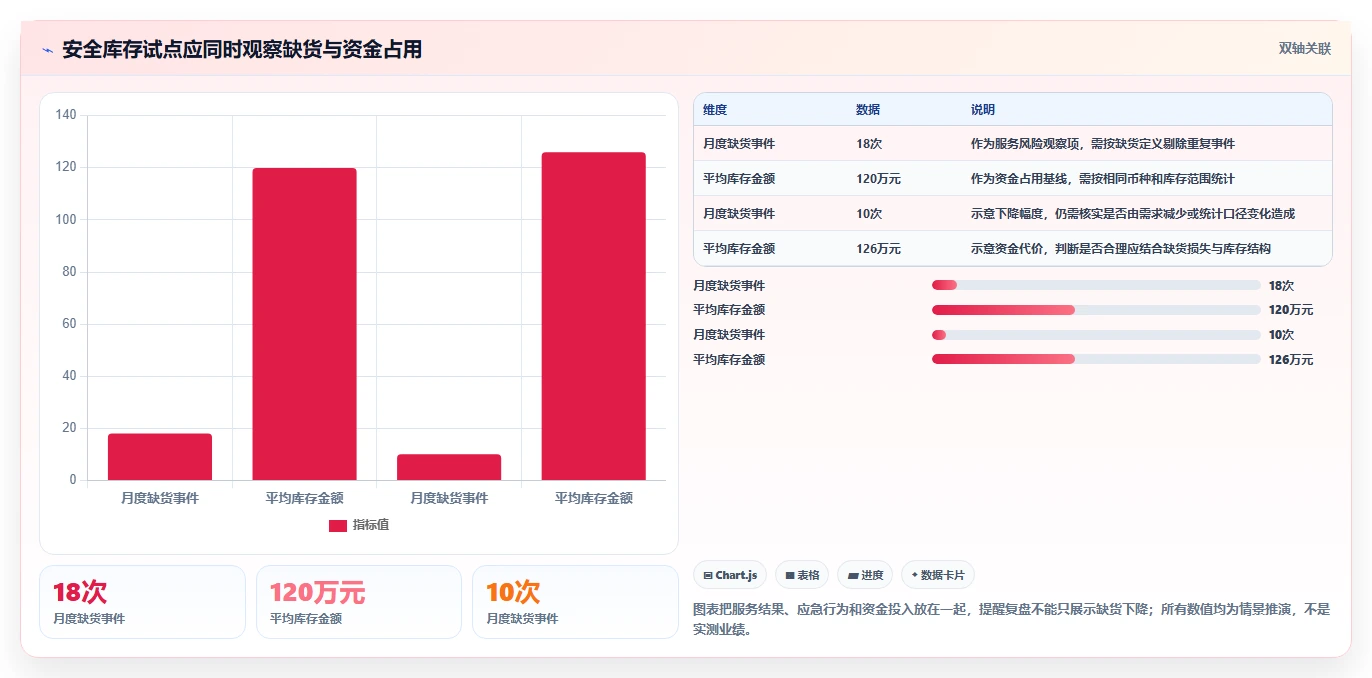The height and width of the screenshot is (678, 1372).
Task: Toggle the 指标值 legend entry
Action: pos(359,525)
